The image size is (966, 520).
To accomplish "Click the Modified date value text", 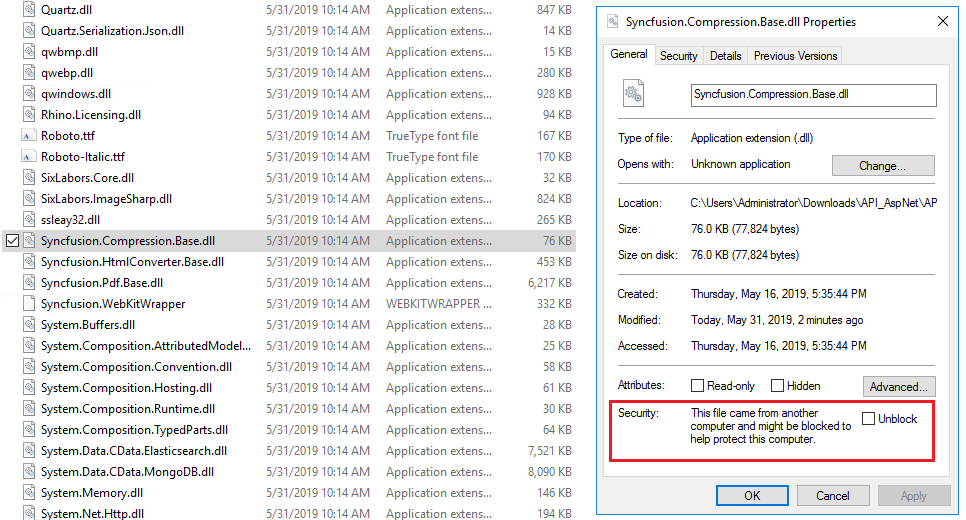I will 777,320.
